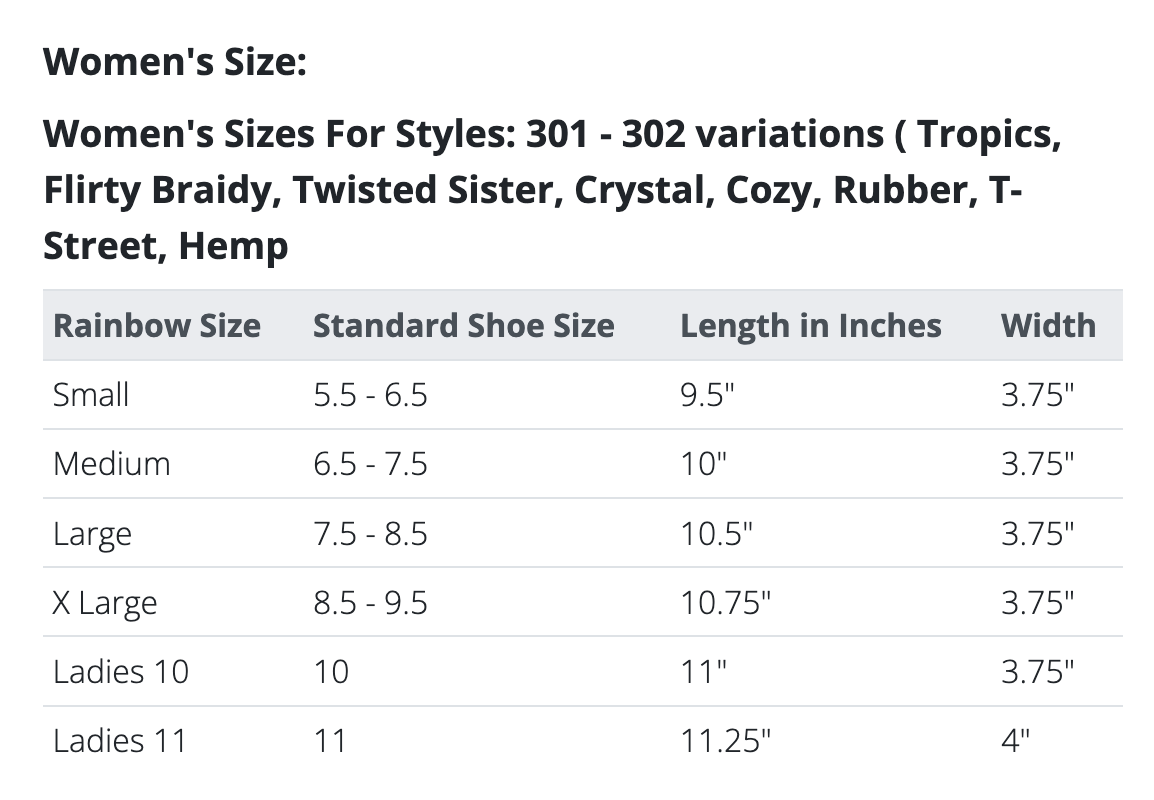The height and width of the screenshot is (800, 1154).
Task: Select the "Ladies 10" row label
Action: pos(121,672)
